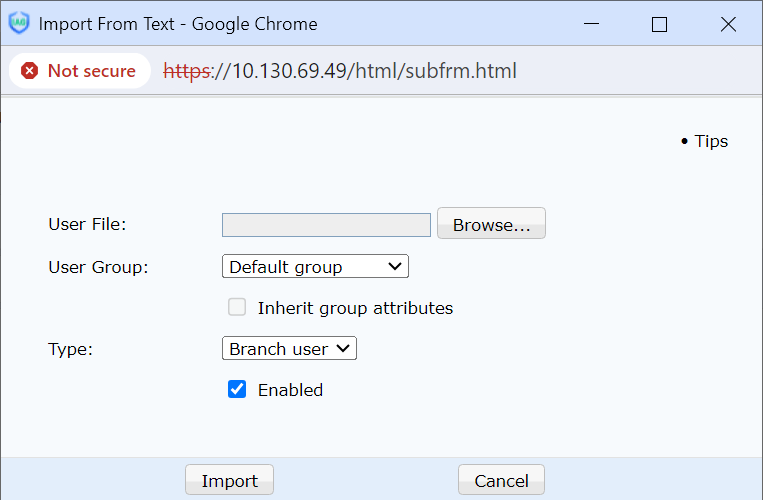Click the "Type:" label
The image size is (763, 500).
70,349
